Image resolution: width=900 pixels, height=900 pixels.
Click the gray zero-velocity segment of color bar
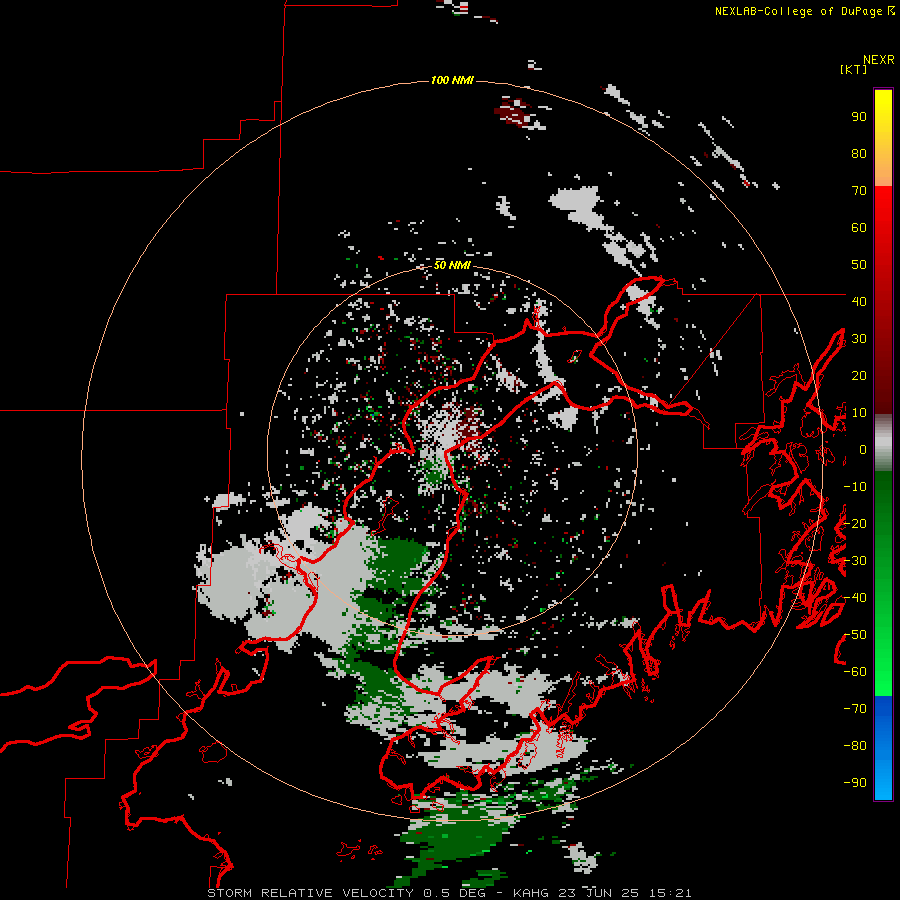tap(883, 443)
